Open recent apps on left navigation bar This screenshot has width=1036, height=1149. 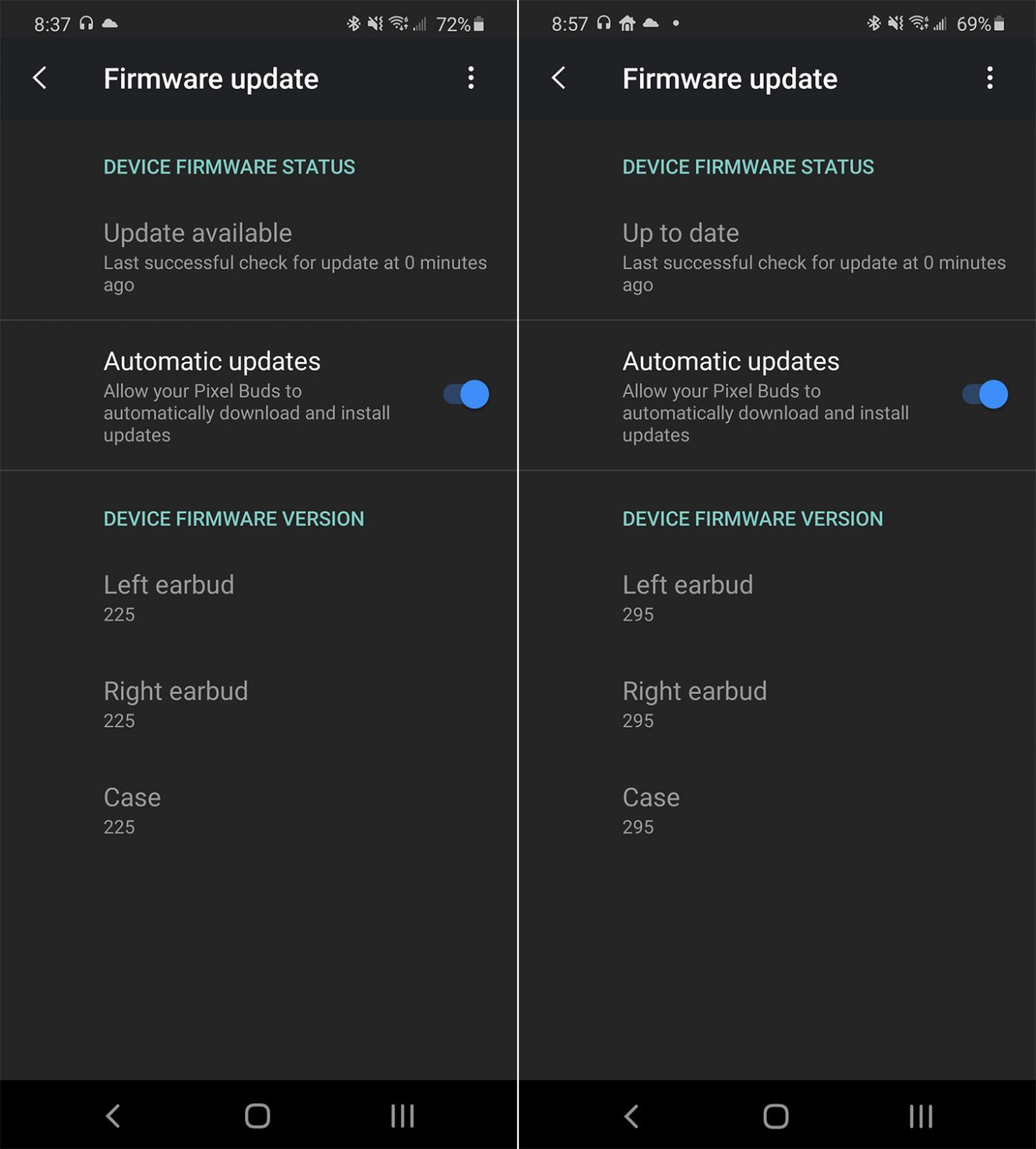tap(403, 1116)
